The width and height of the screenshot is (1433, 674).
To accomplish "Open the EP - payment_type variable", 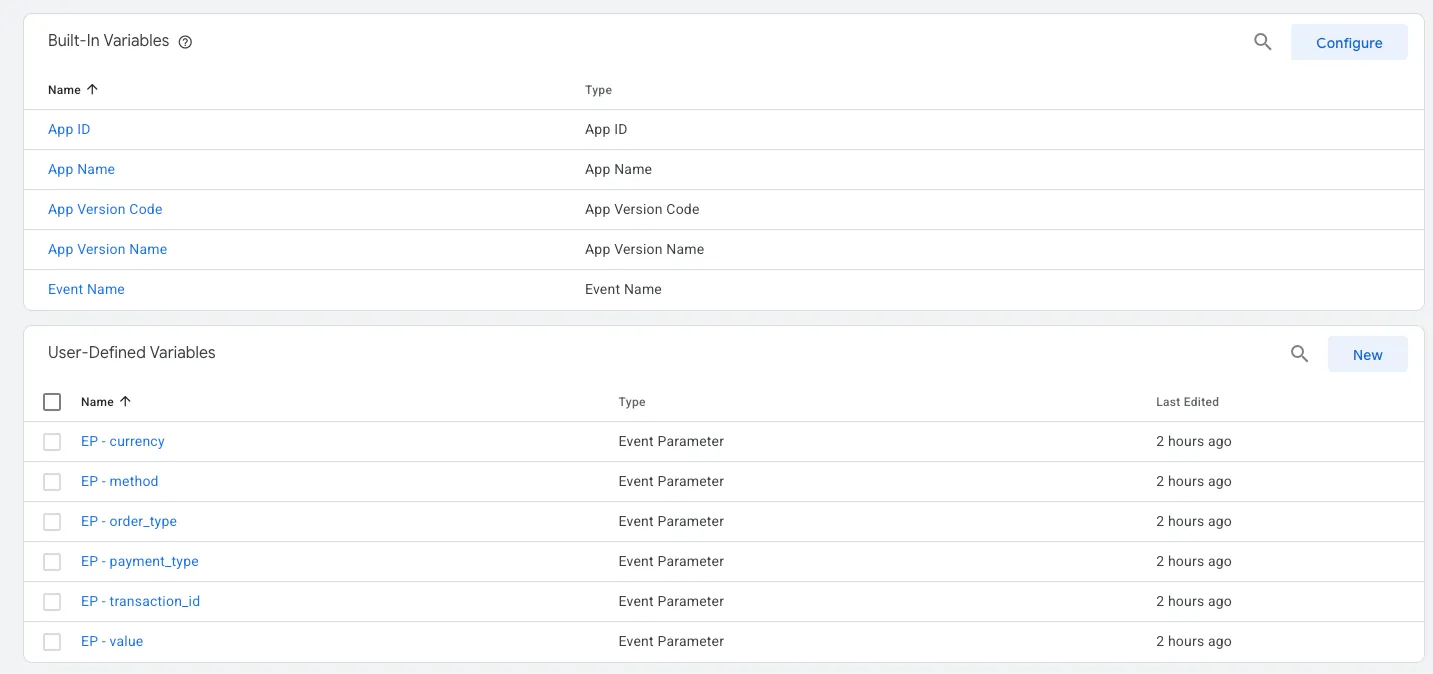I will click(x=140, y=561).
